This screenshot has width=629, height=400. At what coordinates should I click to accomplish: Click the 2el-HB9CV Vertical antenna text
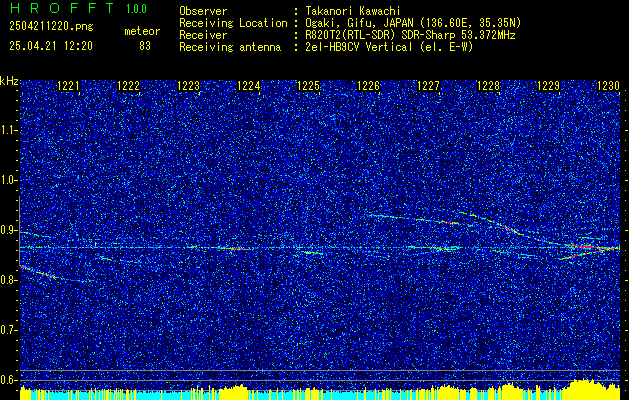(389, 47)
